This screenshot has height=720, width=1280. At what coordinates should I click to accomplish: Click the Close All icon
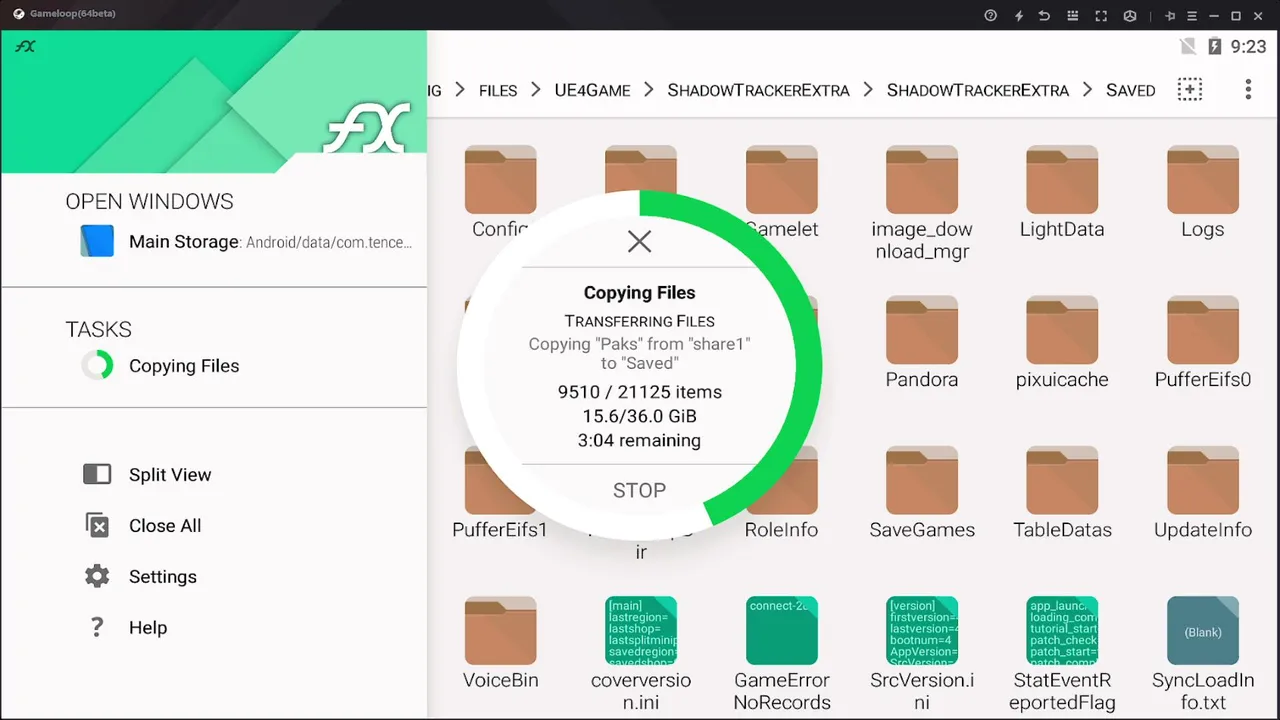(97, 525)
